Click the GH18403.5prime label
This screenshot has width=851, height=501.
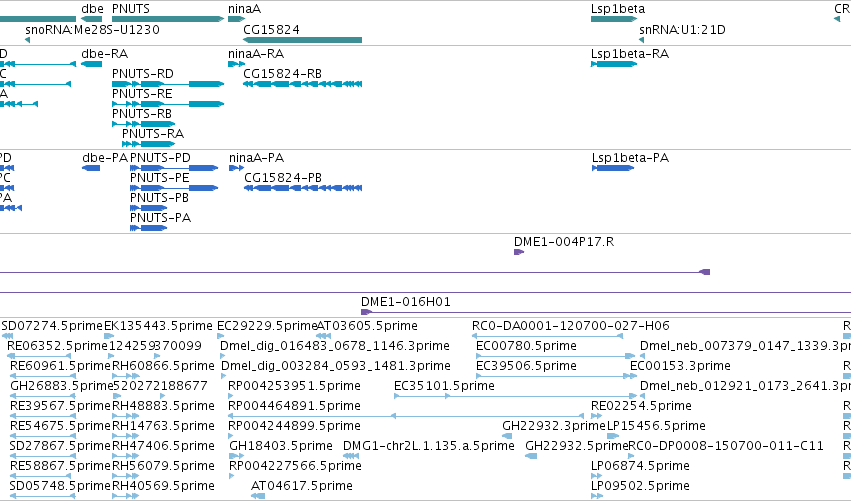(x=281, y=446)
